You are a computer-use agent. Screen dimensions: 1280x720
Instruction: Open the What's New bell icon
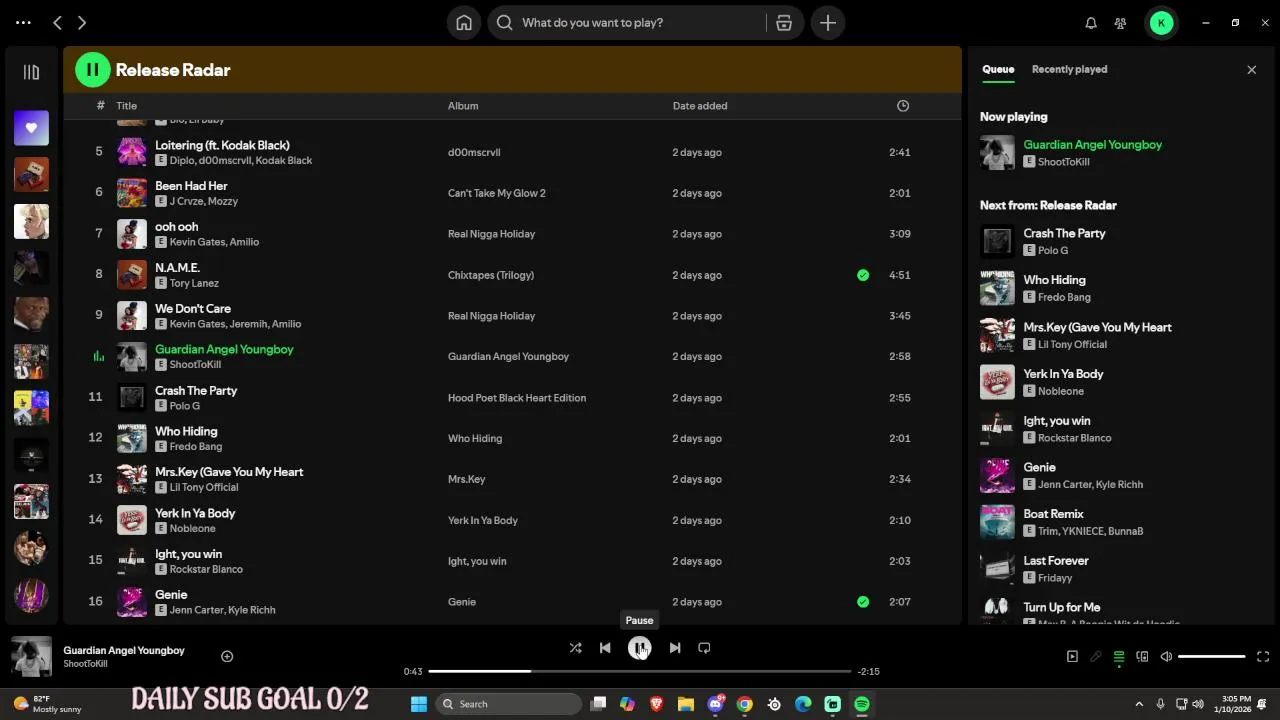click(x=1091, y=23)
